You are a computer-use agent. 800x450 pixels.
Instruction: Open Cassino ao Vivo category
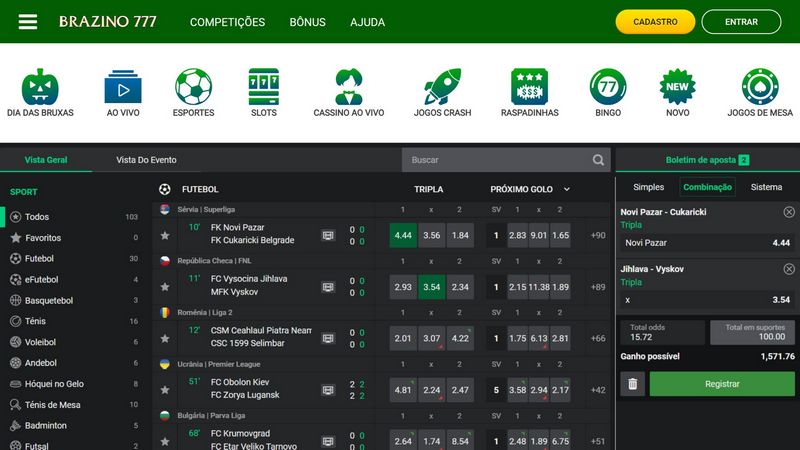[349, 92]
